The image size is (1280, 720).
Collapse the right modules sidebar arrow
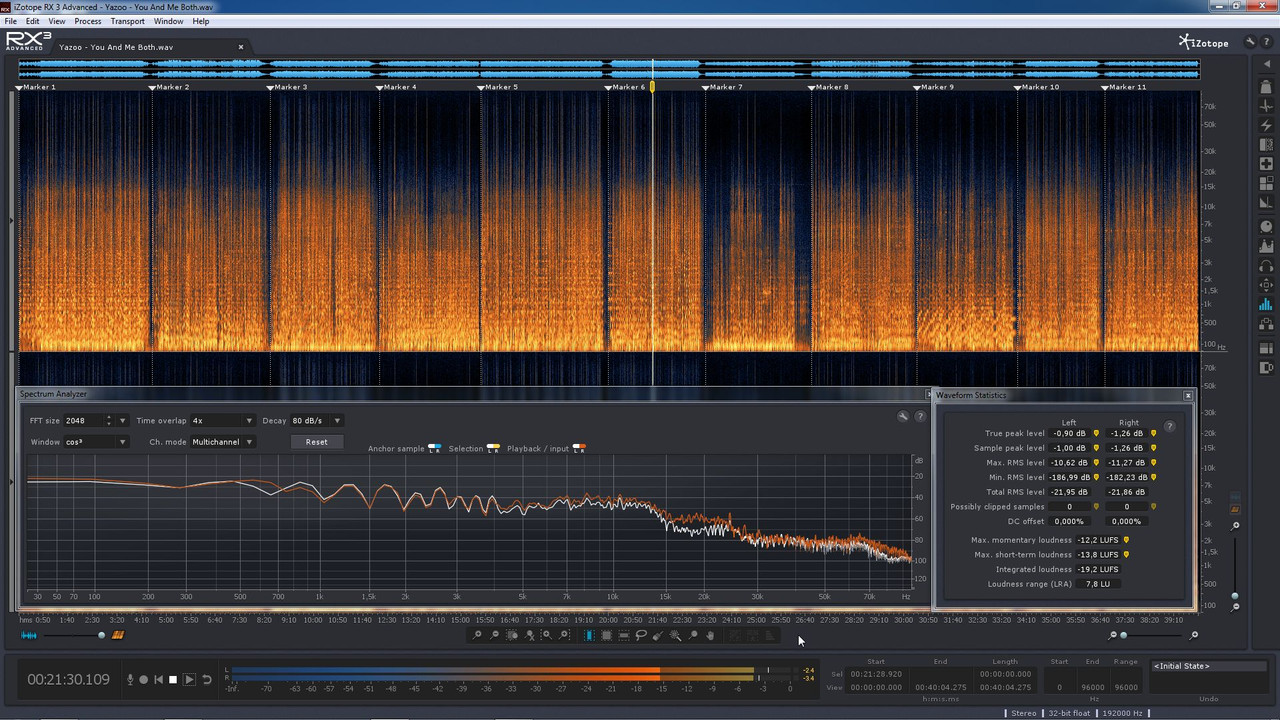click(1266, 64)
